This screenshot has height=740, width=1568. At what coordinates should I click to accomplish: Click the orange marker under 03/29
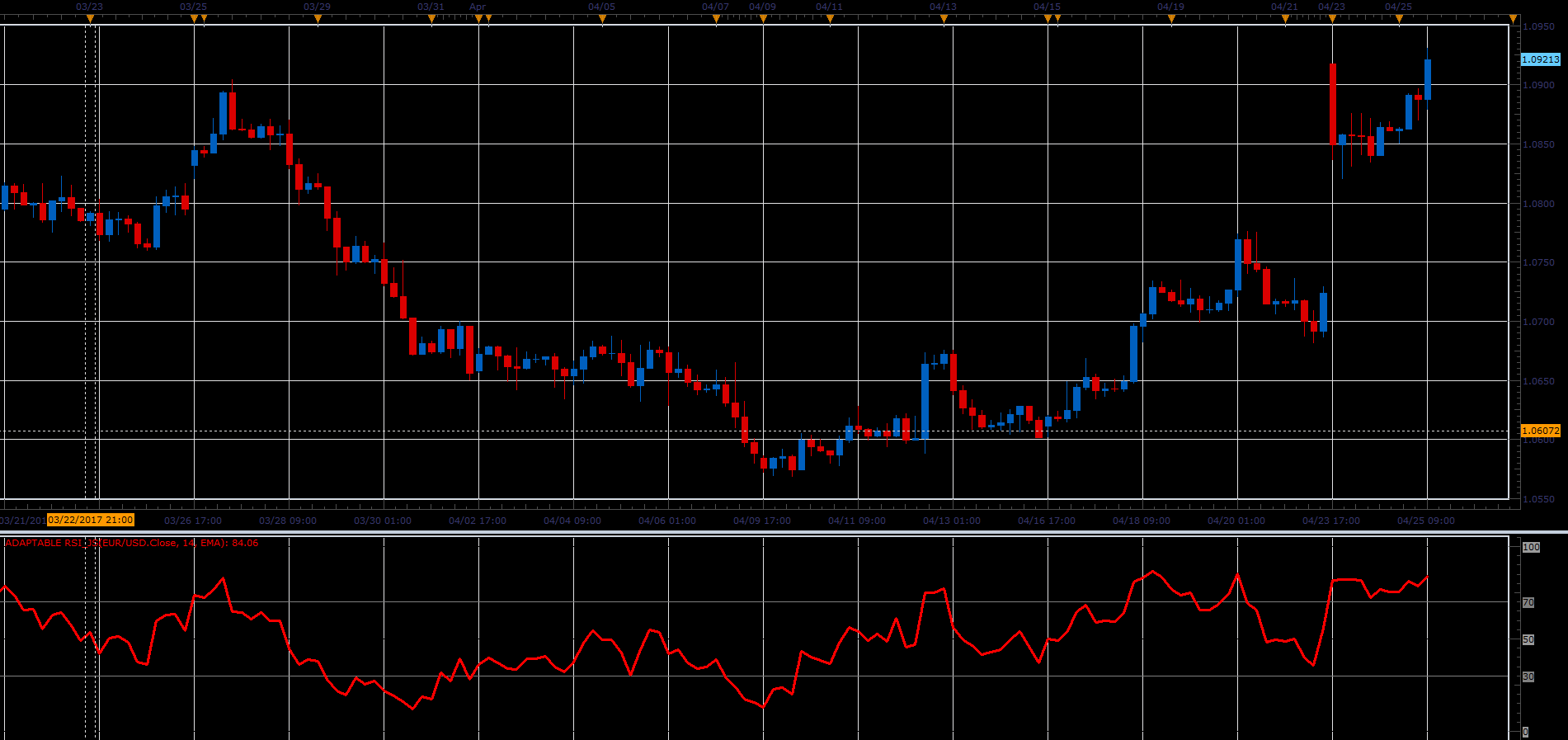[318, 19]
